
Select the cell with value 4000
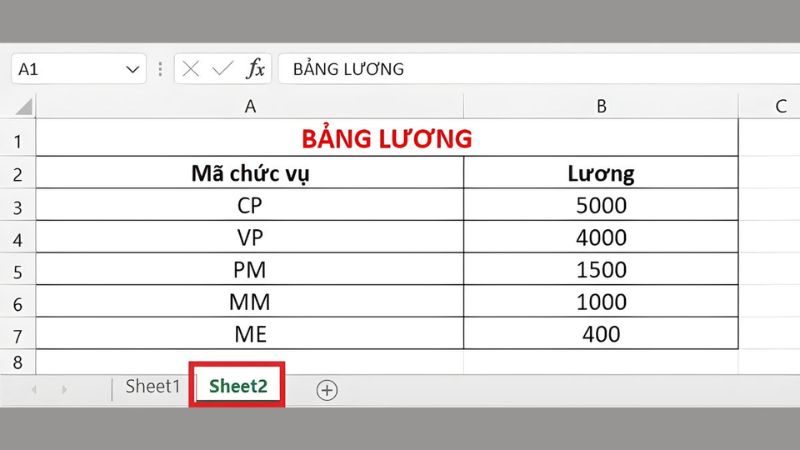[601, 237]
